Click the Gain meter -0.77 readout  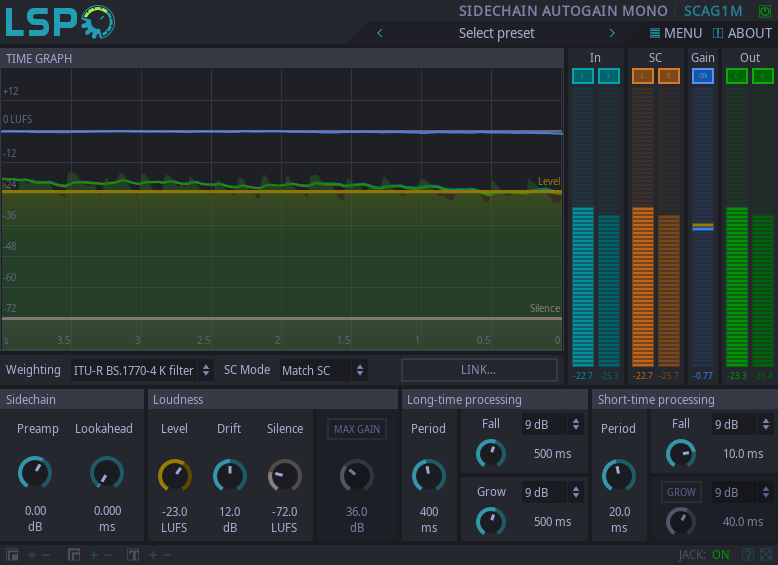pos(703,376)
